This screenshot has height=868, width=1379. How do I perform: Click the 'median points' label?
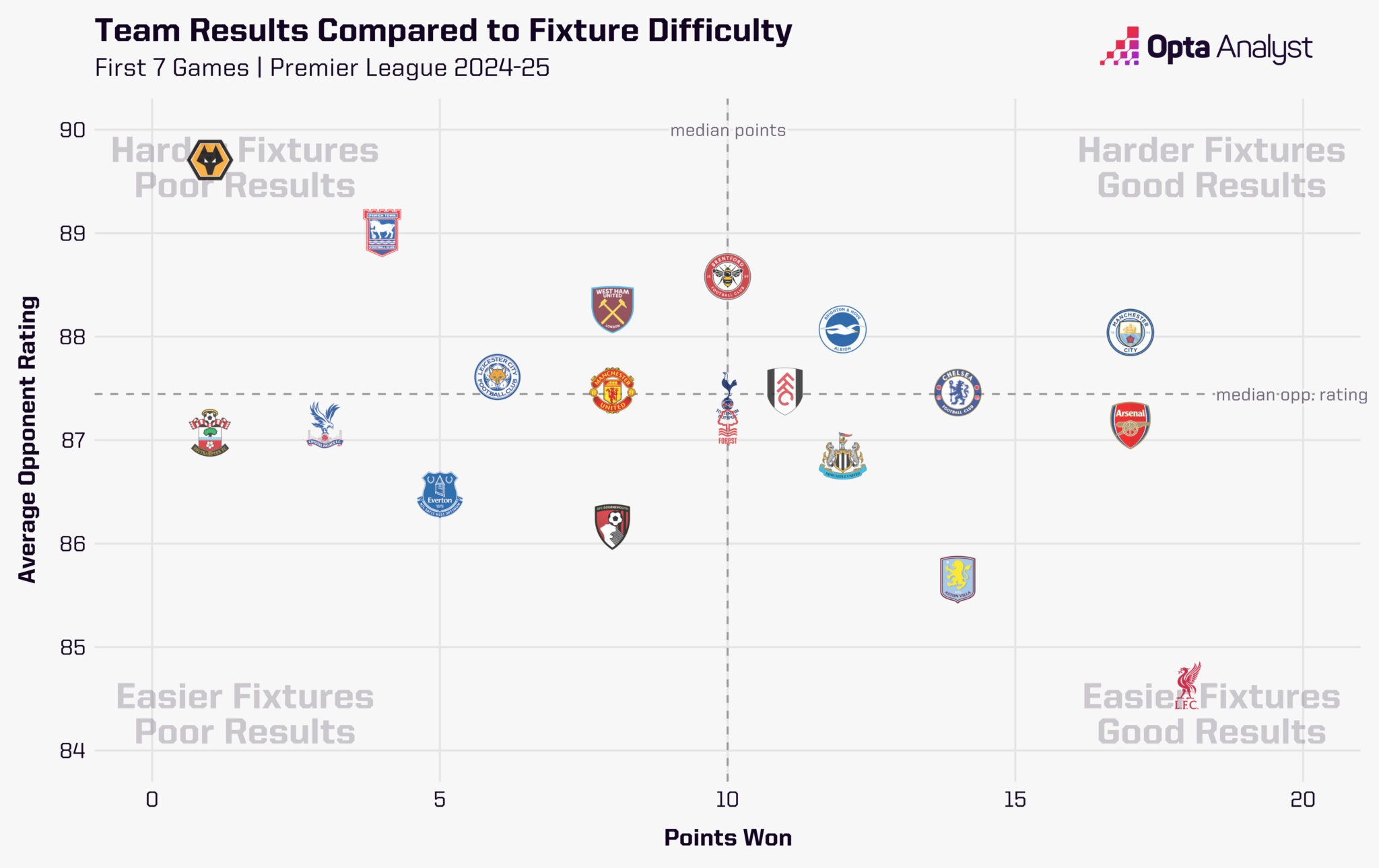click(x=728, y=131)
